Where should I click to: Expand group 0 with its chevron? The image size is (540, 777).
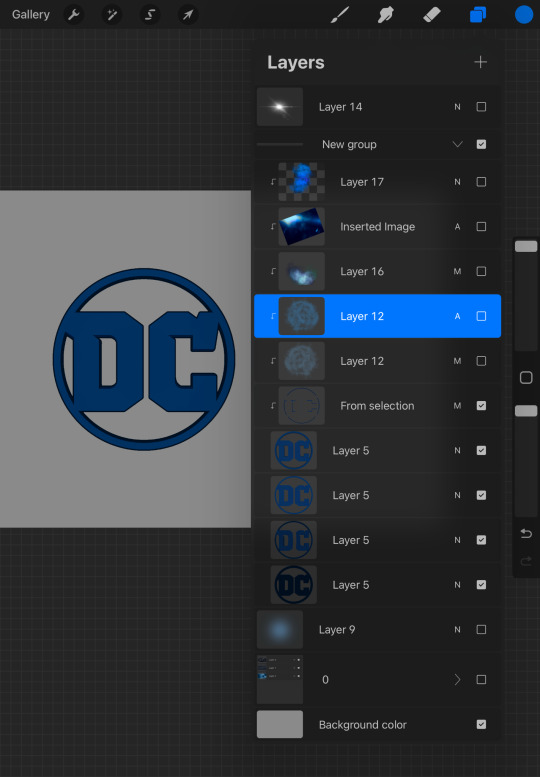point(457,679)
